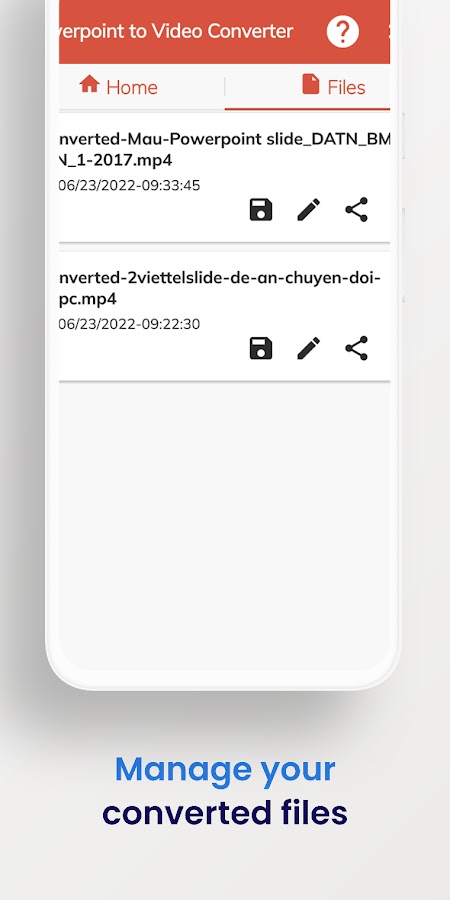Open the converted 2viettelslide-de-an-chuyen-doi file name
Image resolution: width=450 pixels, height=900 pixels.
coord(220,289)
